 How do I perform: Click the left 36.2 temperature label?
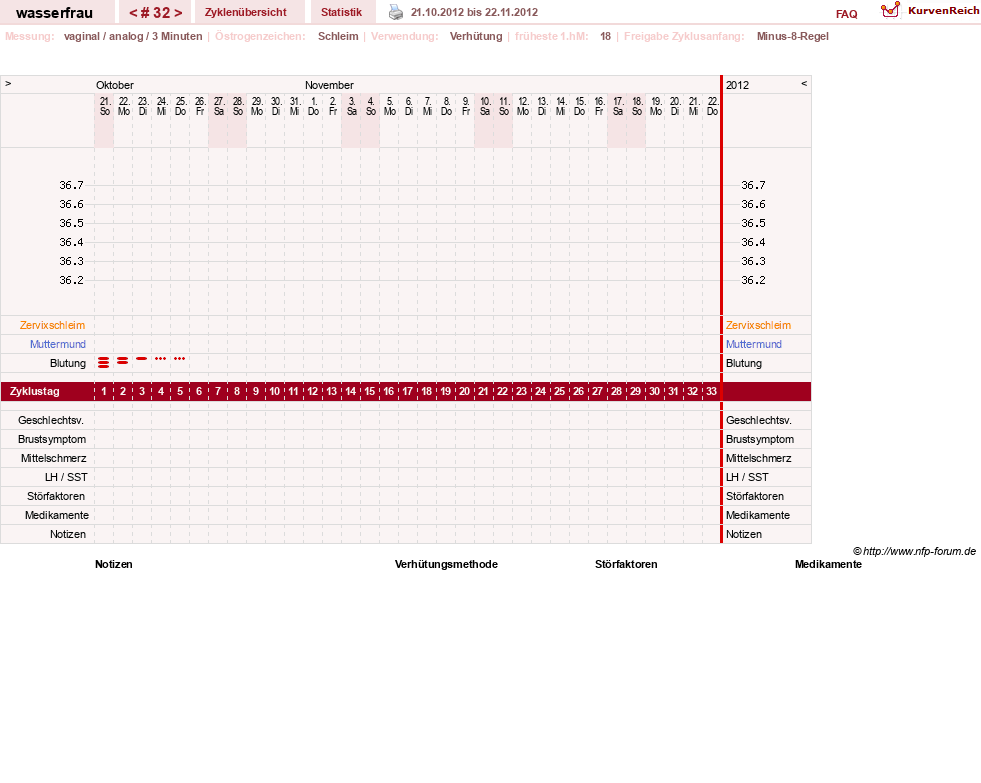[71, 280]
